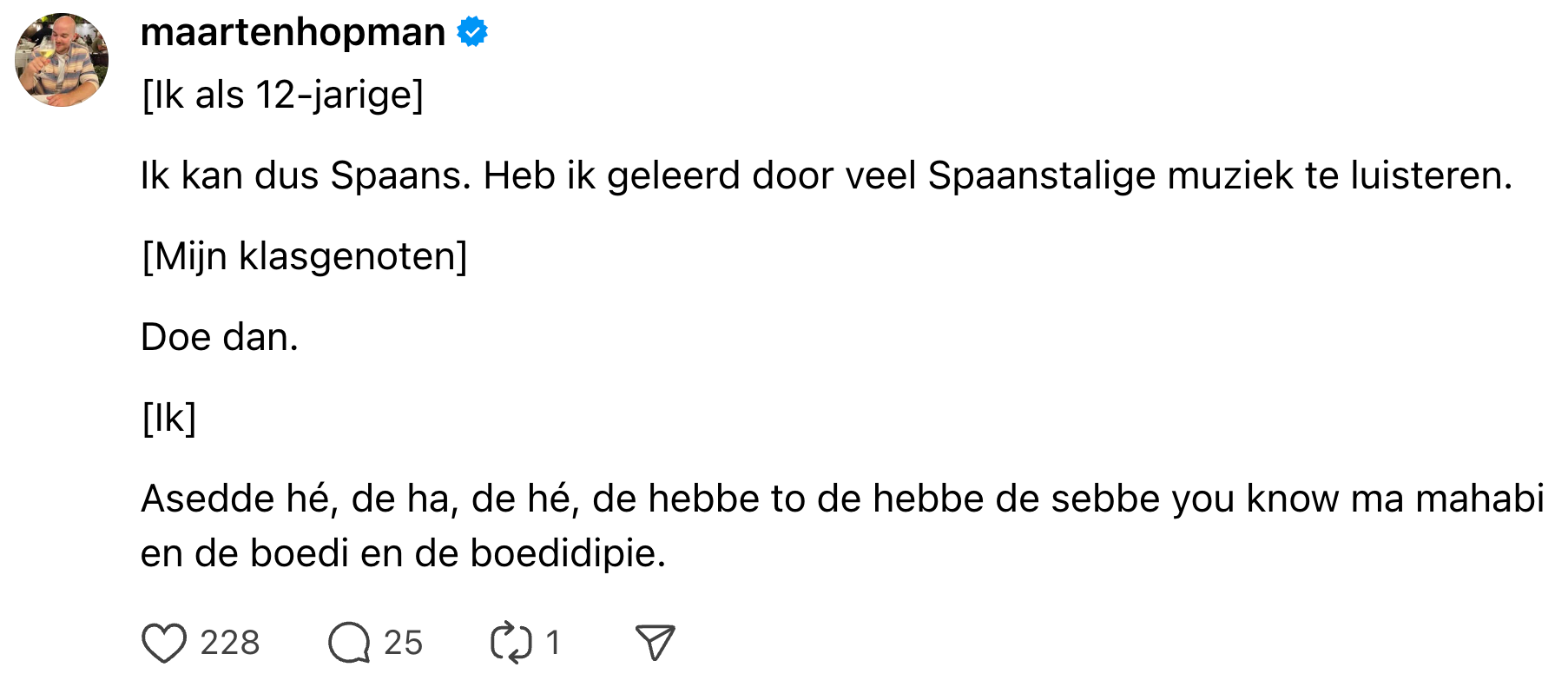Click the standalone "[Ik]" line
Image resolution: width=1568 pixels, height=674 pixels.
(x=169, y=418)
